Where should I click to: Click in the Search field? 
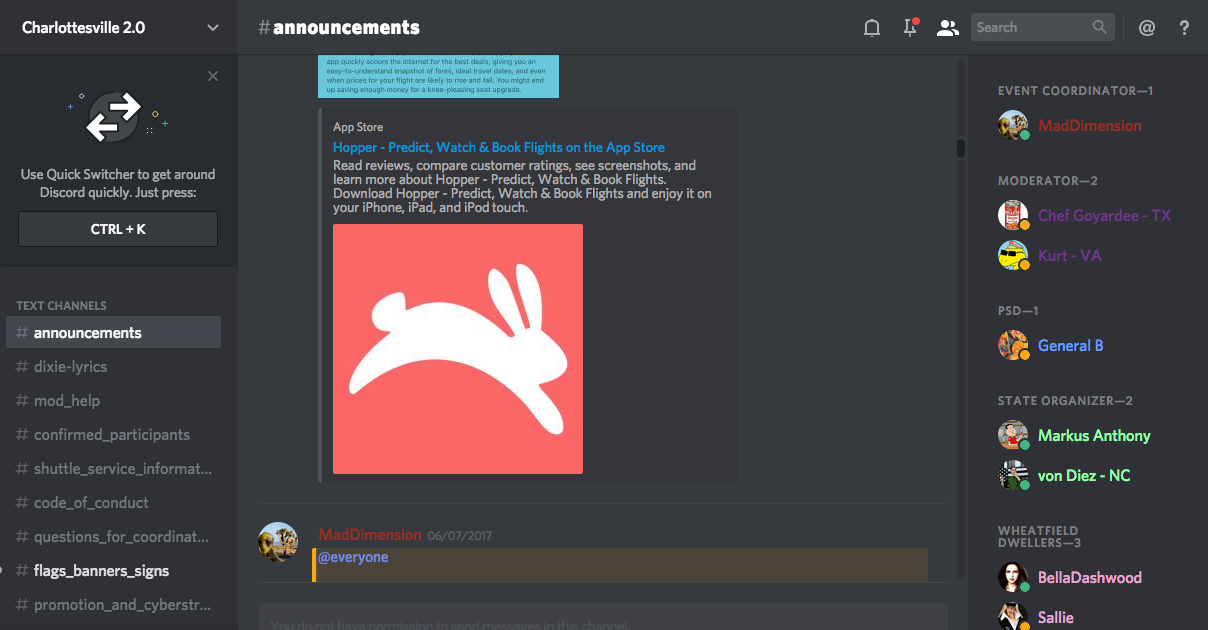1030,27
